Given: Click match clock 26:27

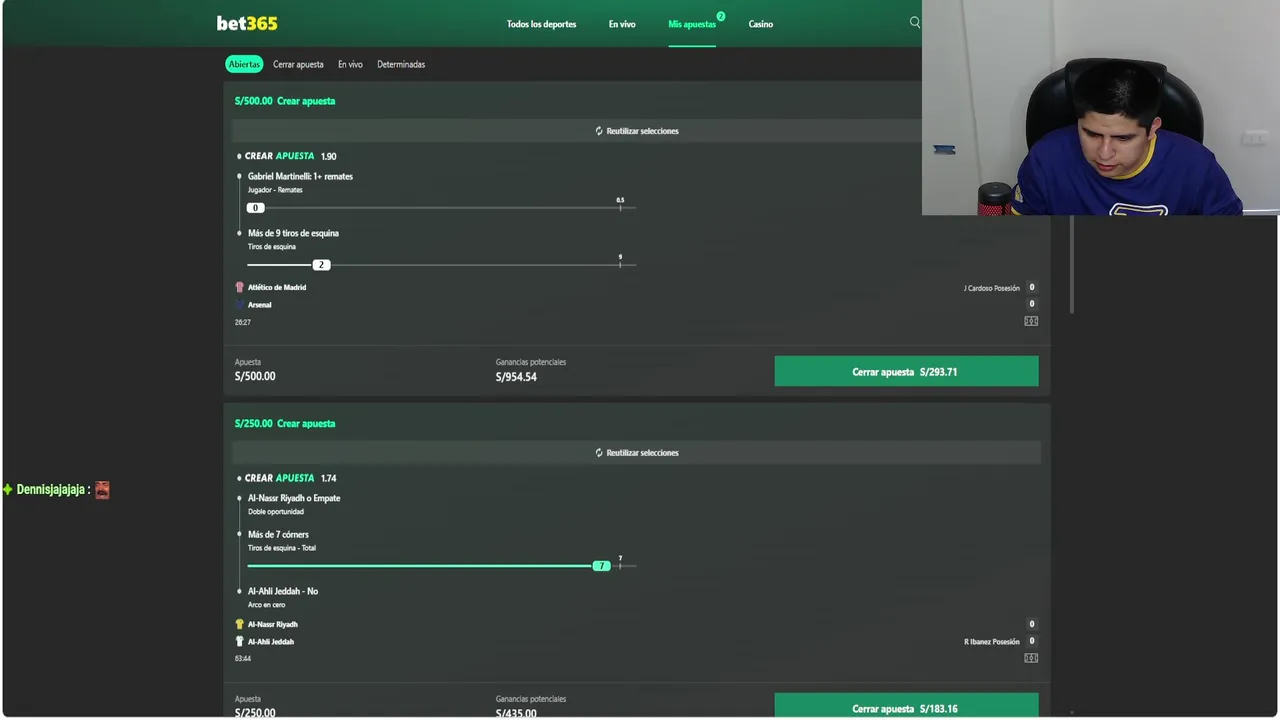Looking at the screenshot, I should (243, 322).
